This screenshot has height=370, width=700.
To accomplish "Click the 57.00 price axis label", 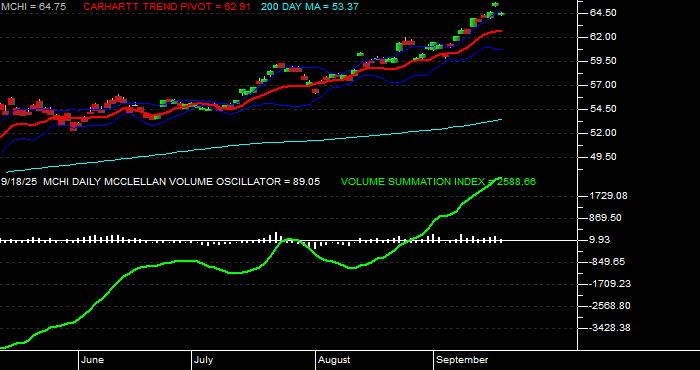I will coord(603,85).
